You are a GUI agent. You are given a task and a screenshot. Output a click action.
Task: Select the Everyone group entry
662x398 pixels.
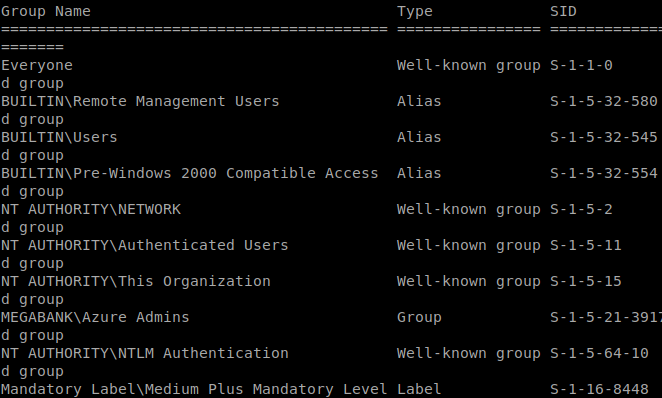coord(37,65)
